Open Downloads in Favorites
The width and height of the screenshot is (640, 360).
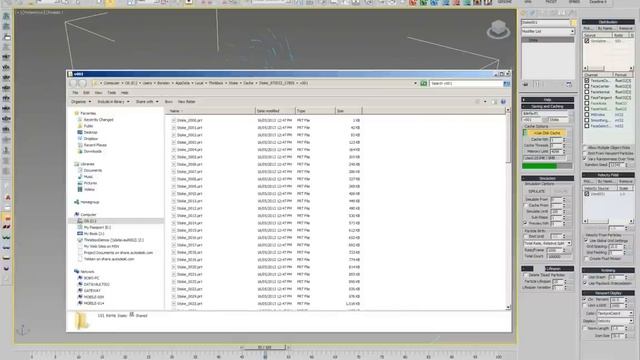93,151
